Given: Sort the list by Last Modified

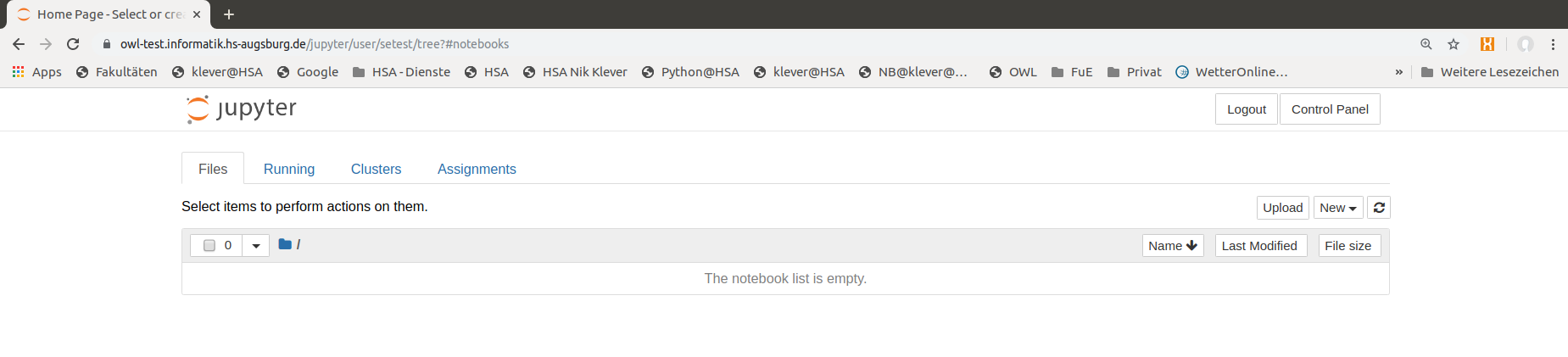Looking at the screenshot, I should (x=1261, y=246).
